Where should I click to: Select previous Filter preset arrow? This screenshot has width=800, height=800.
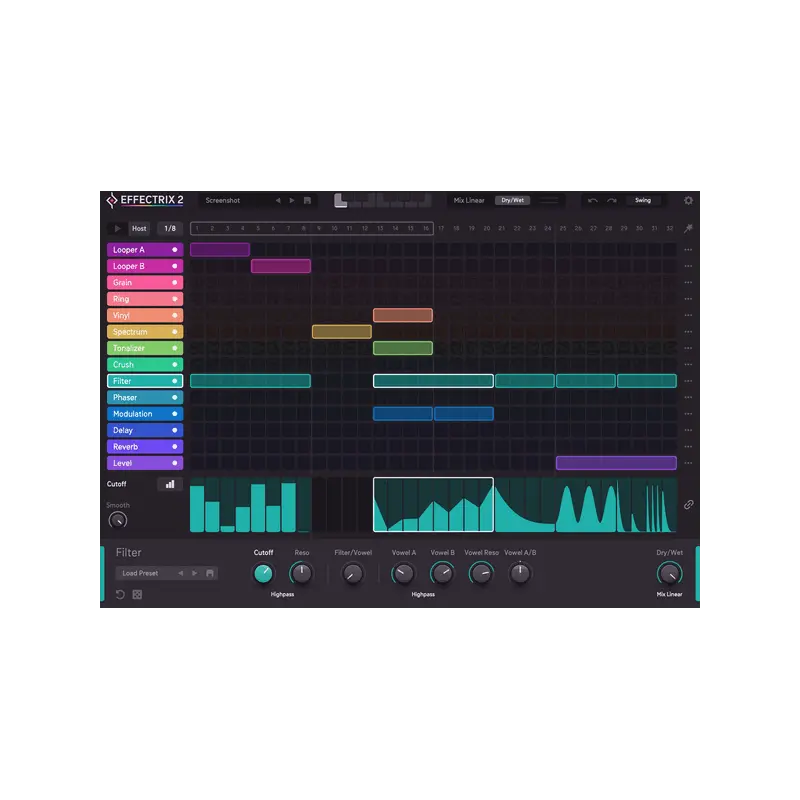point(181,573)
